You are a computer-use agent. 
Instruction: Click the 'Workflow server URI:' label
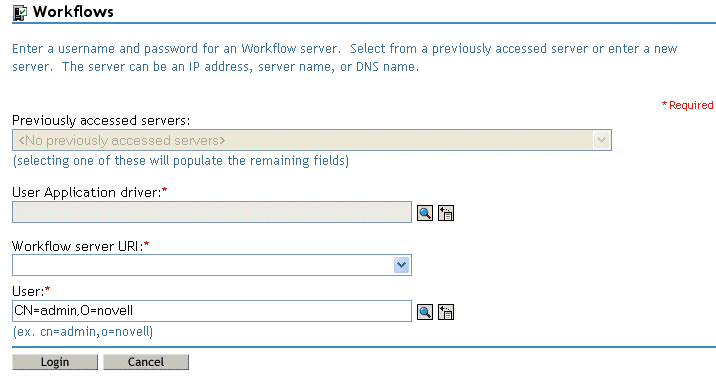tap(80, 246)
